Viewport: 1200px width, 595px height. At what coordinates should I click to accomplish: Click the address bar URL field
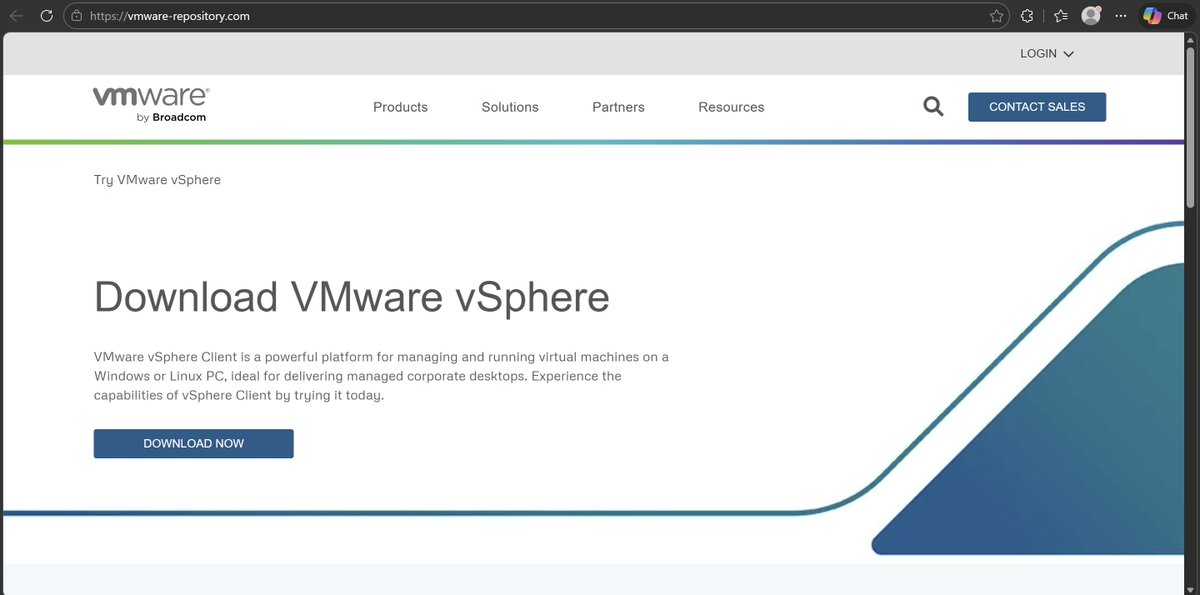pos(535,16)
